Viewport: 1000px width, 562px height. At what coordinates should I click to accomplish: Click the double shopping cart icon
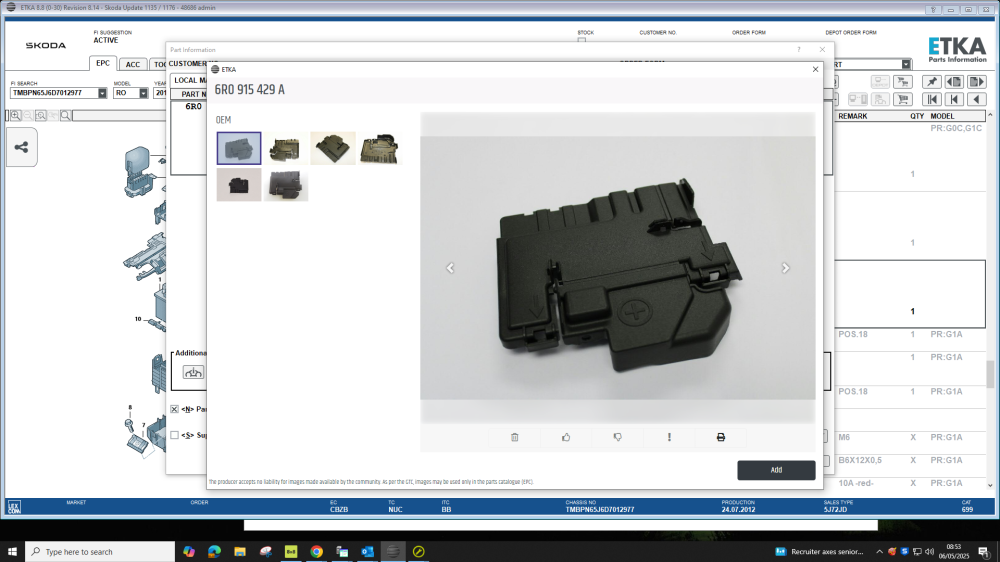[902, 82]
